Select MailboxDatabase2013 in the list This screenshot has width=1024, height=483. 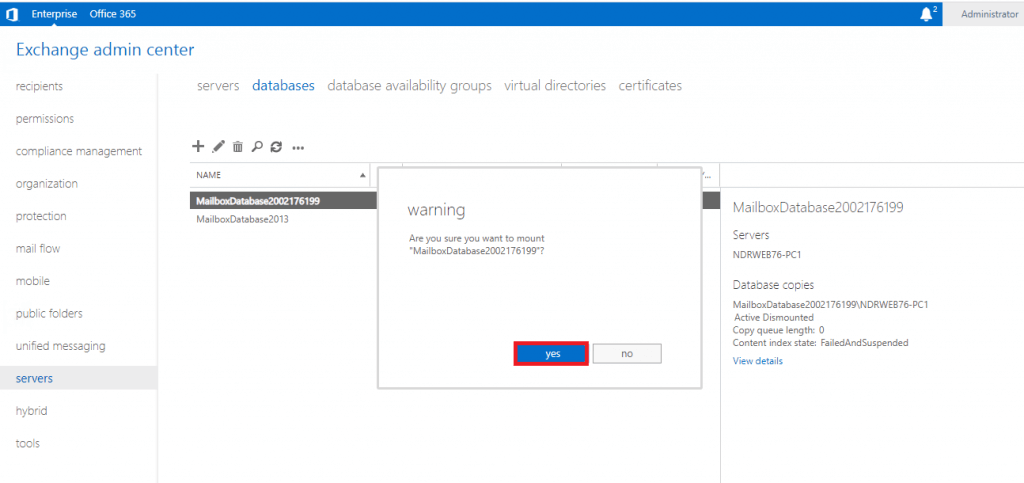coord(242,219)
